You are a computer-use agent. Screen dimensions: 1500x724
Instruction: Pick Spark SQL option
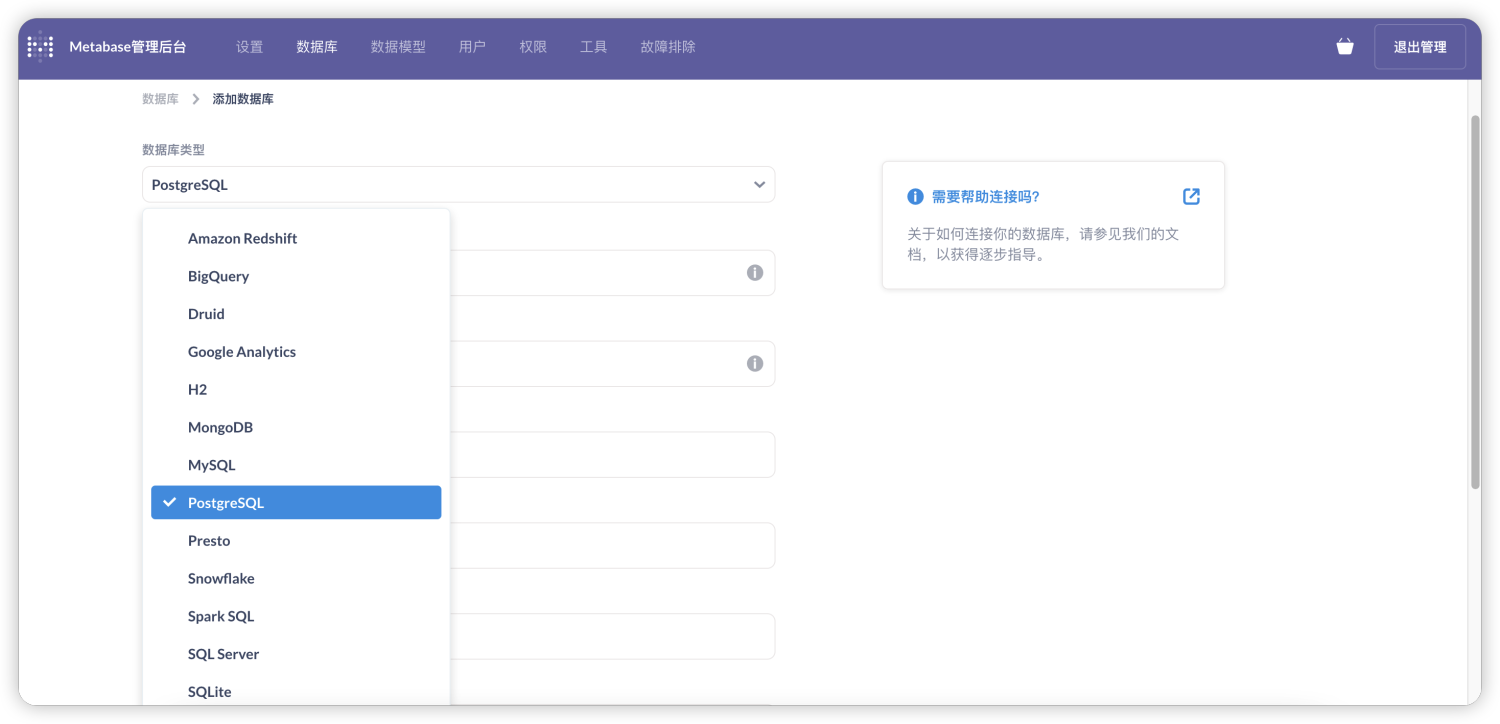pos(296,616)
